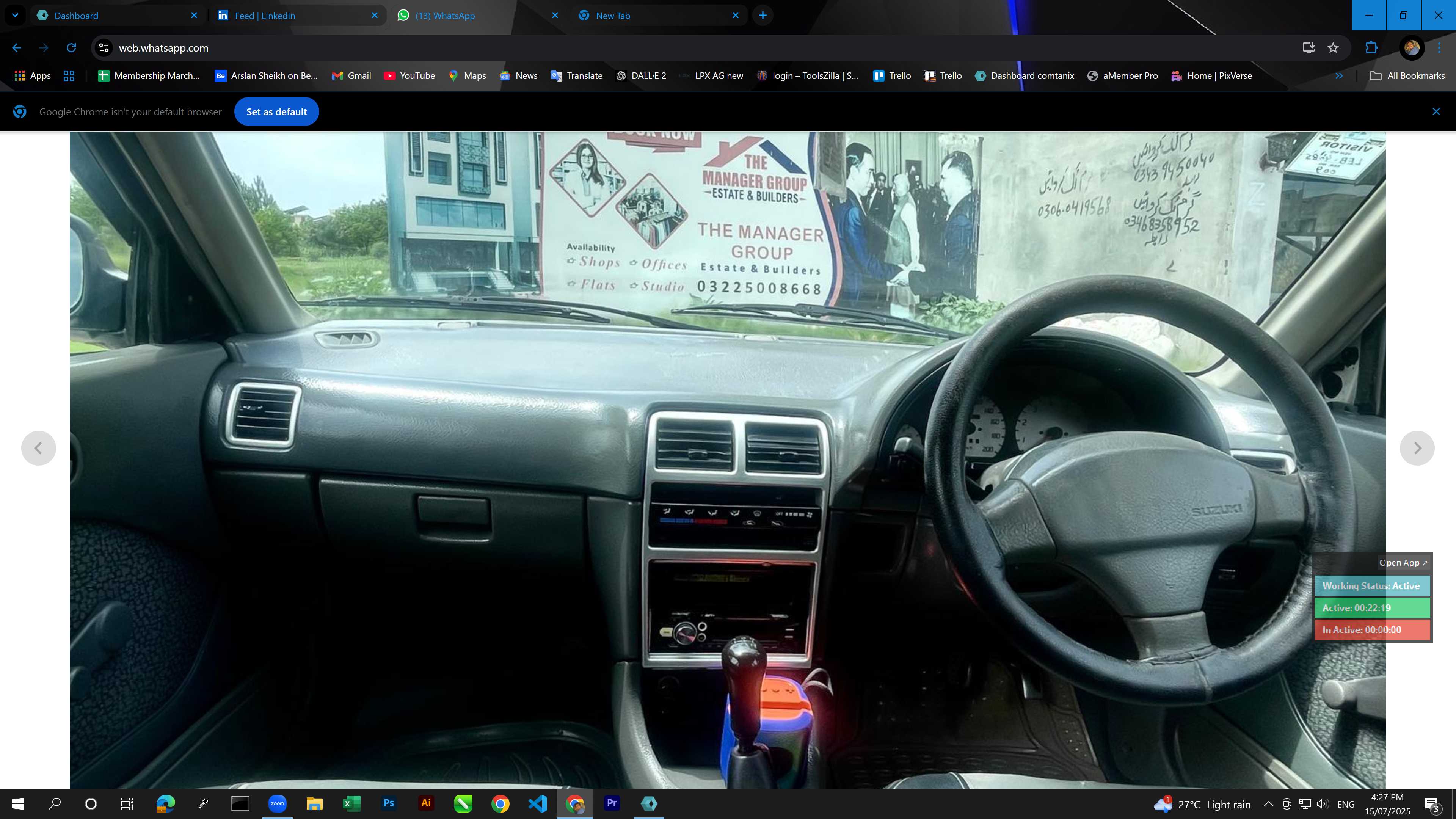Close the New Tab tab
Screen dimensions: 1456x819
click(735, 15)
